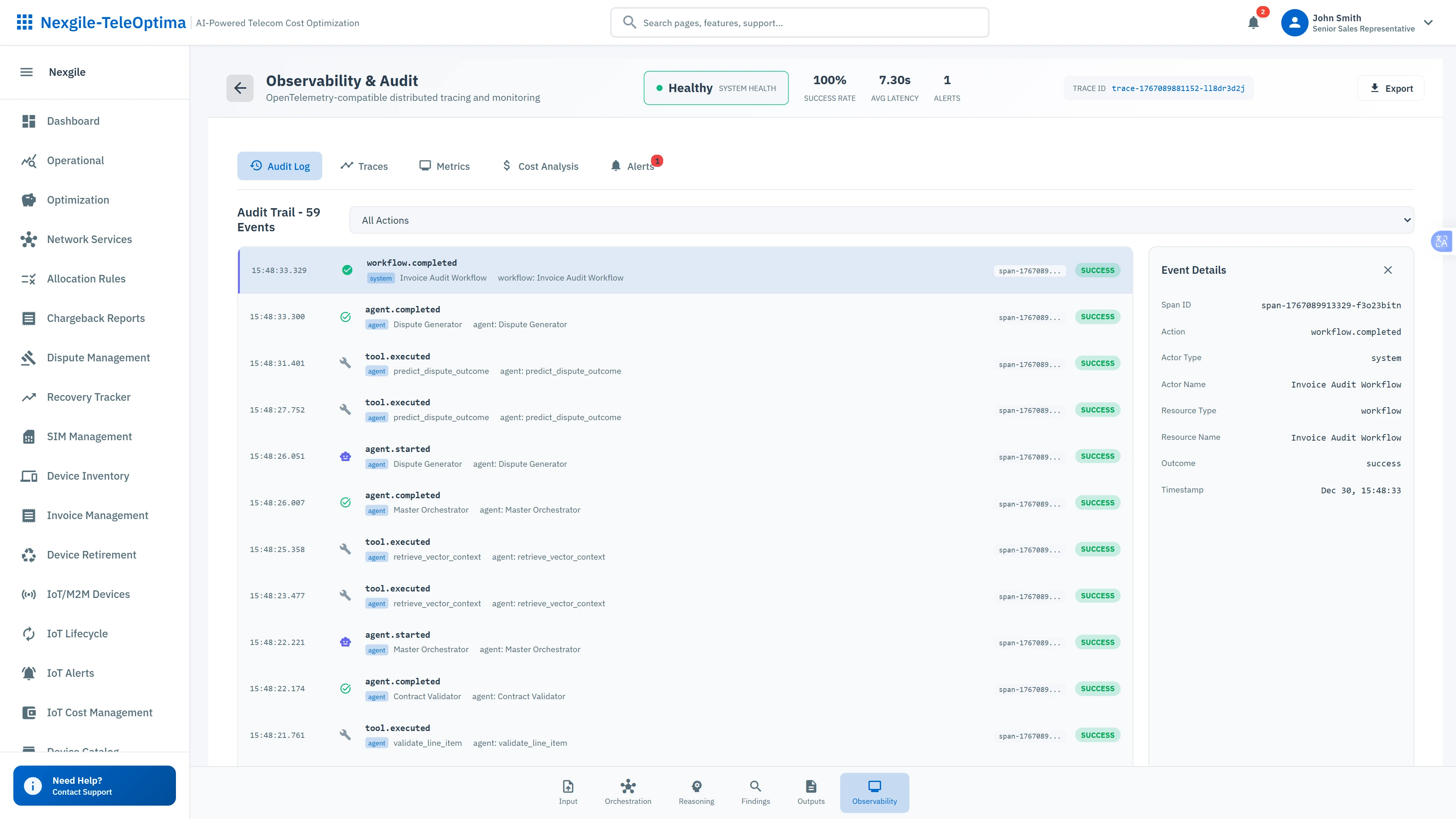Switch to the Traces tab

[x=364, y=166]
